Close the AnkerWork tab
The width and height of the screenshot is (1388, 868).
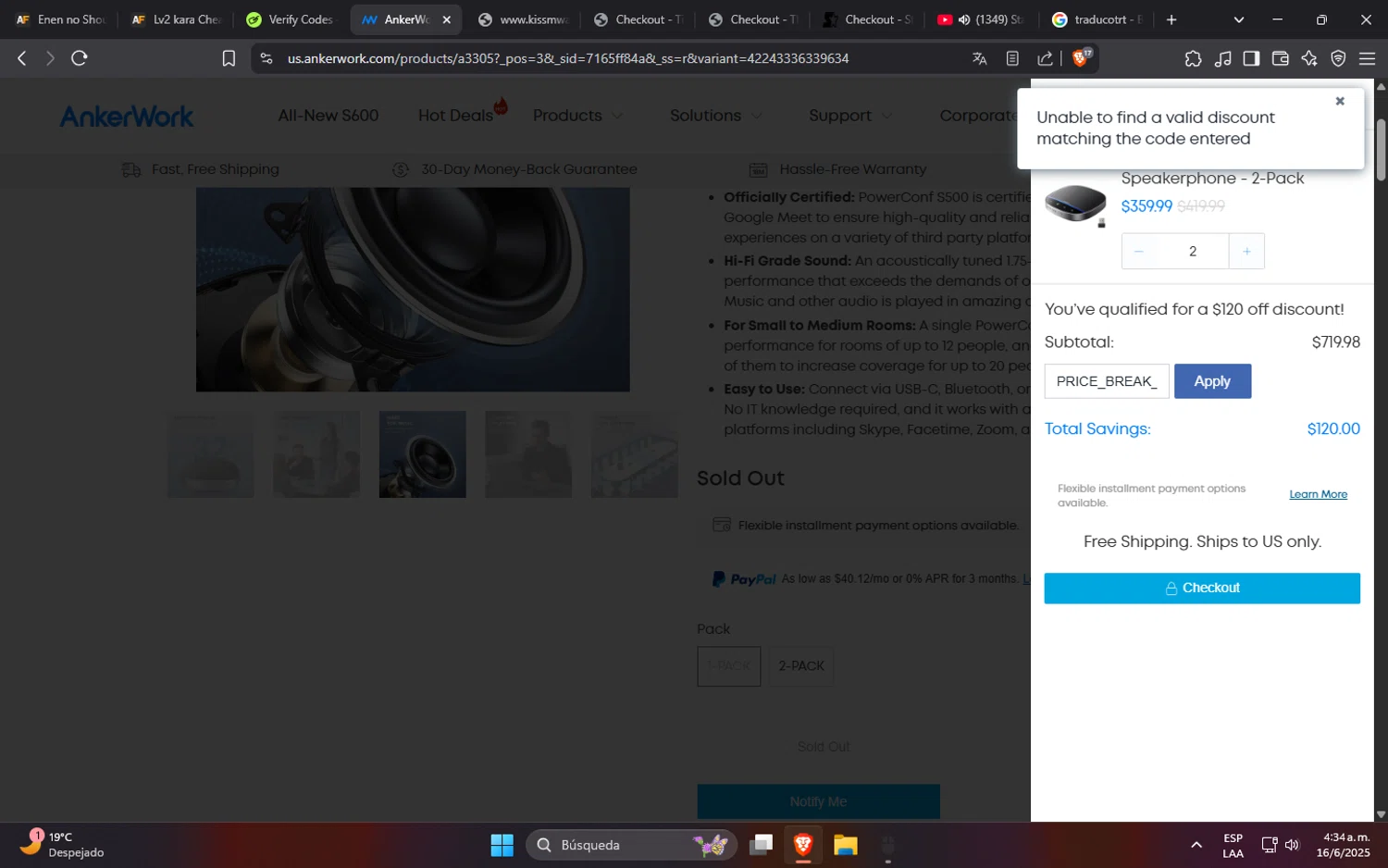click(x=446, y=19)
